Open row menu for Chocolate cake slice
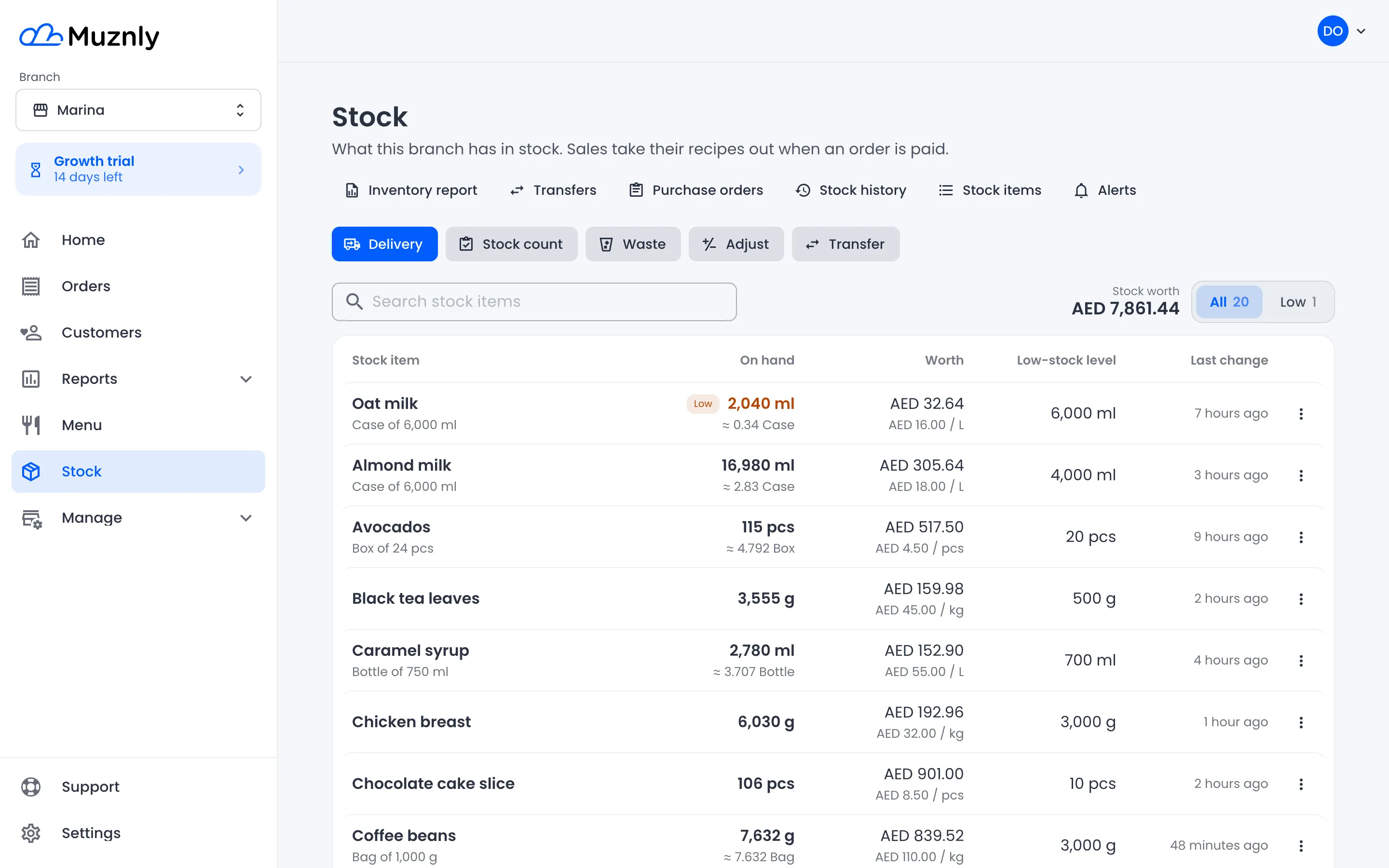The image size is (1389, 868). pyautogui.click(x=1301, y=784)
